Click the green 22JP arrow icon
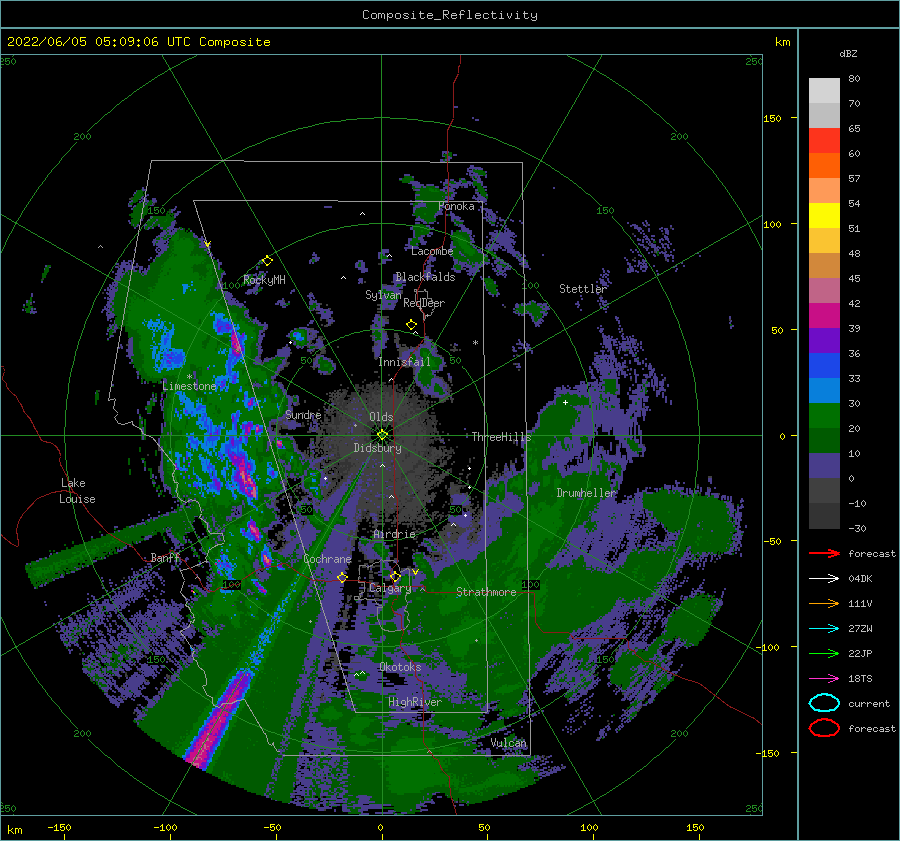900x841 pixels. (x=824, y=653)
